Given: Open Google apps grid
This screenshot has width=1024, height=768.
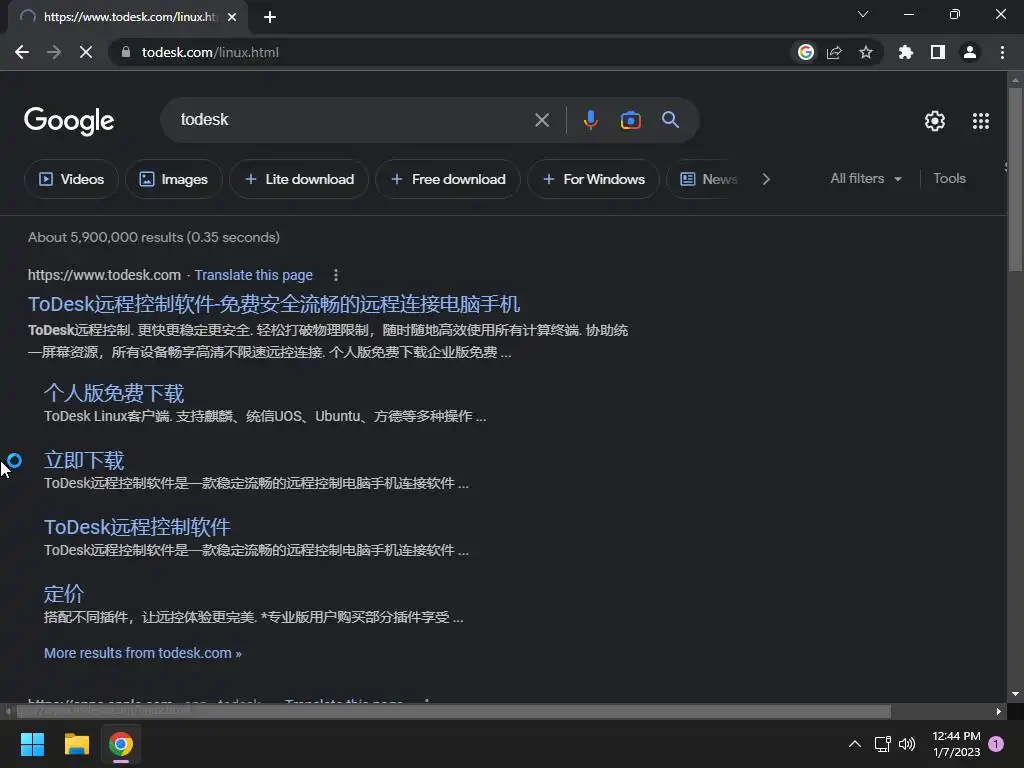Looking at the screenshot, I should 981,121.
